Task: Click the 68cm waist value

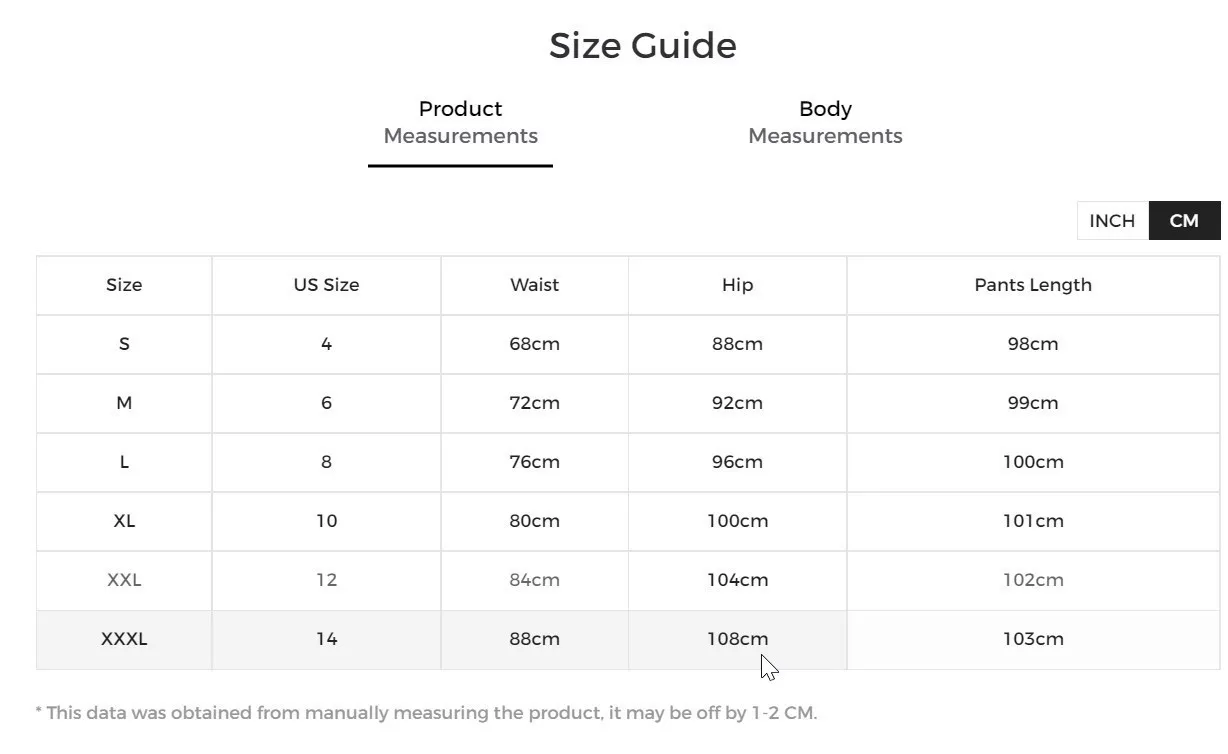Action: pos(534,344)
